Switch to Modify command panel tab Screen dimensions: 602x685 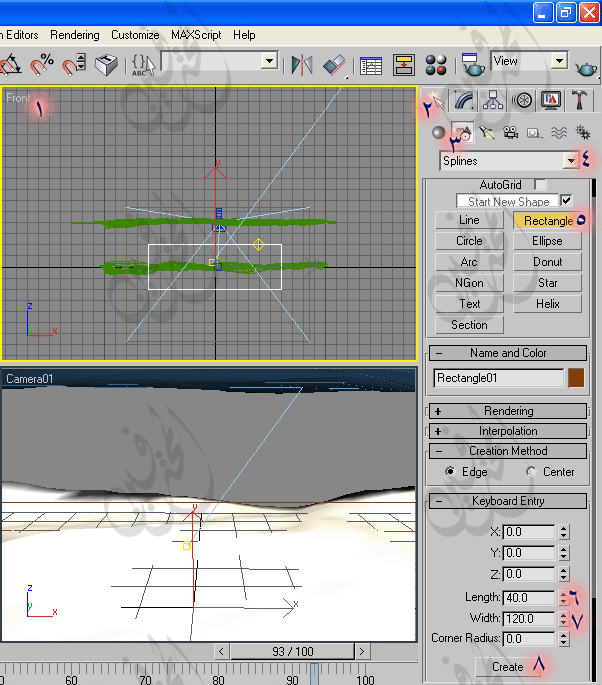pos(464,100)
